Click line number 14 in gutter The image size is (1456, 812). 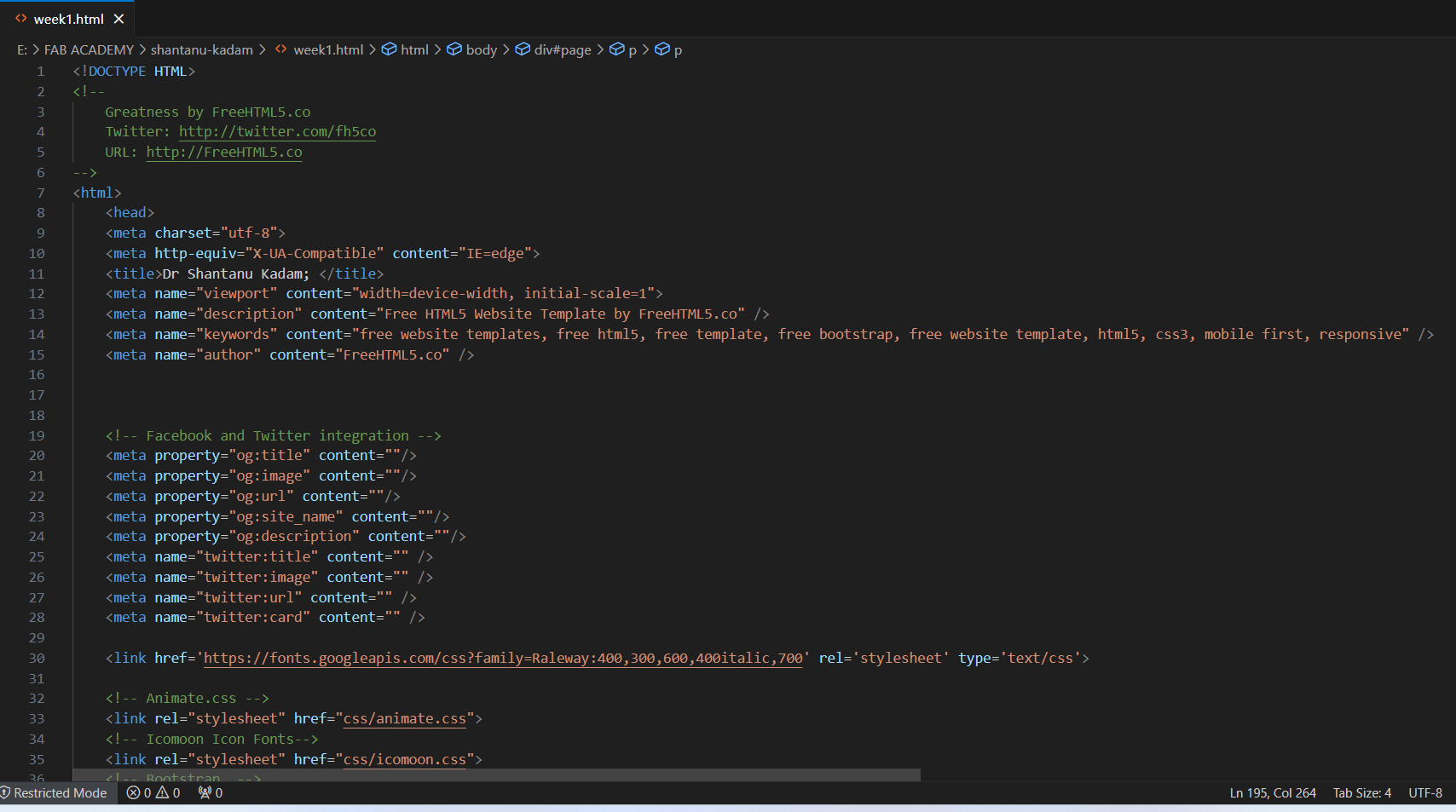(x=37, y=334)
